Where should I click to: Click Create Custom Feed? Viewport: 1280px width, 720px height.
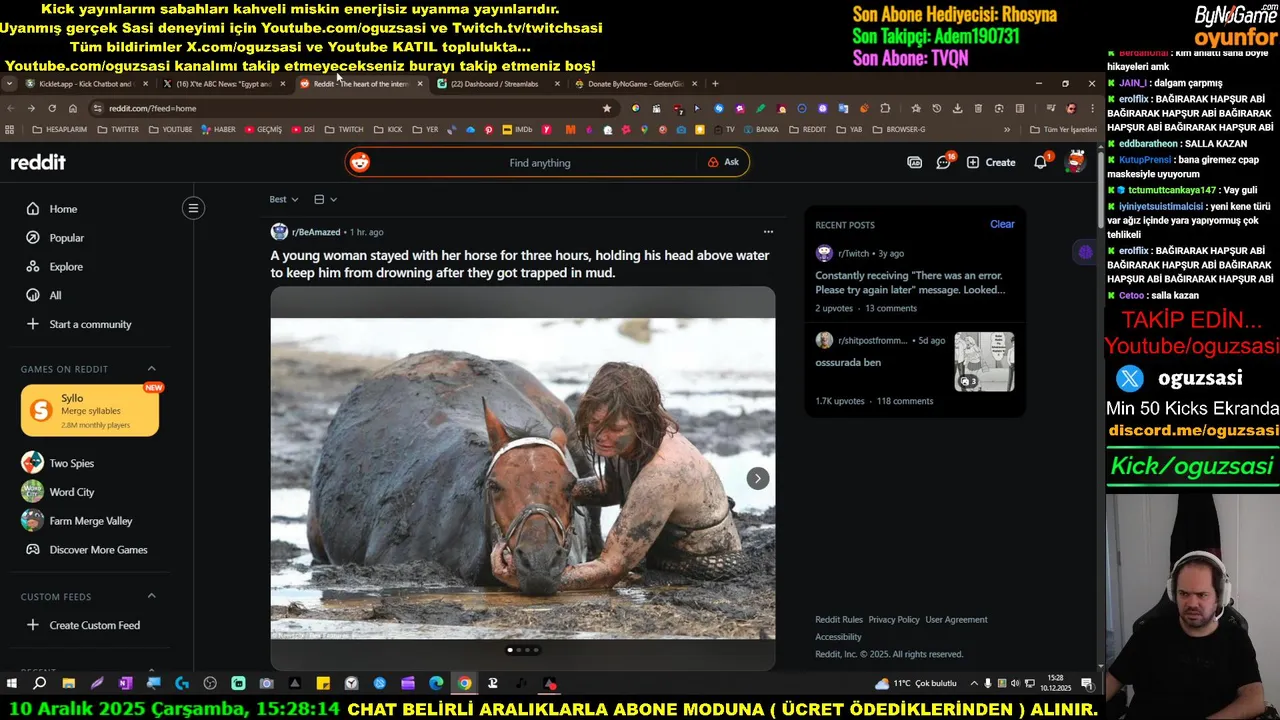click(x=96, y=625)
